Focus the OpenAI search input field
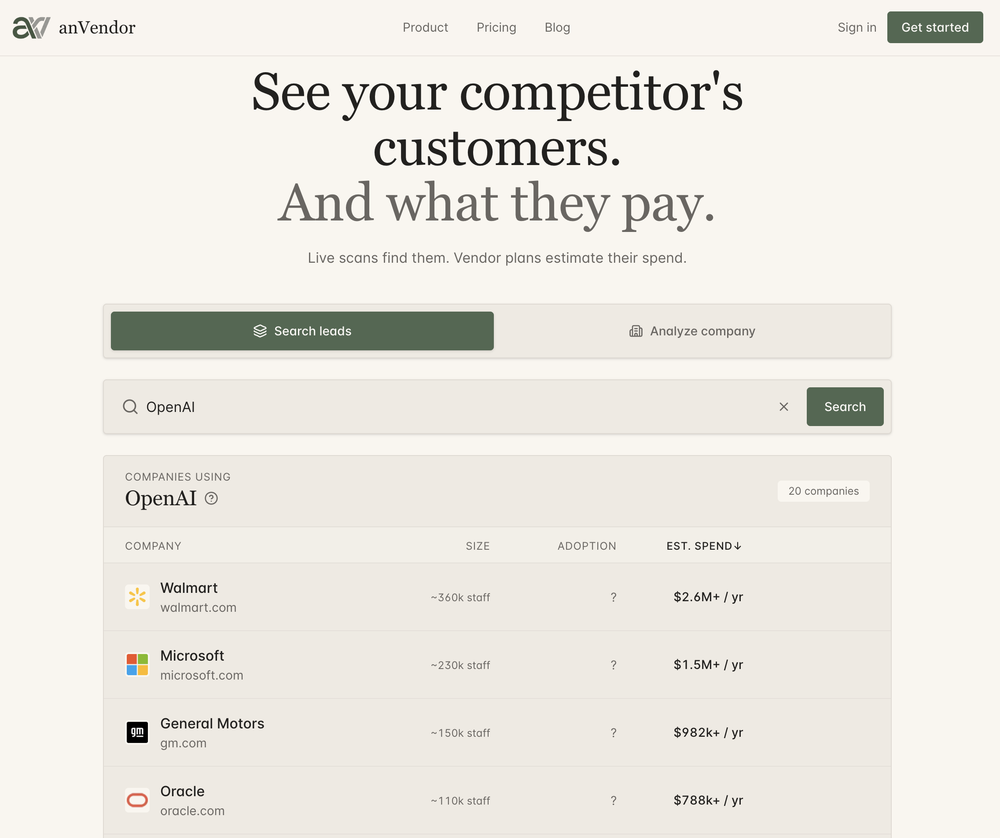 pyautogui.click(x=455, y=407)
